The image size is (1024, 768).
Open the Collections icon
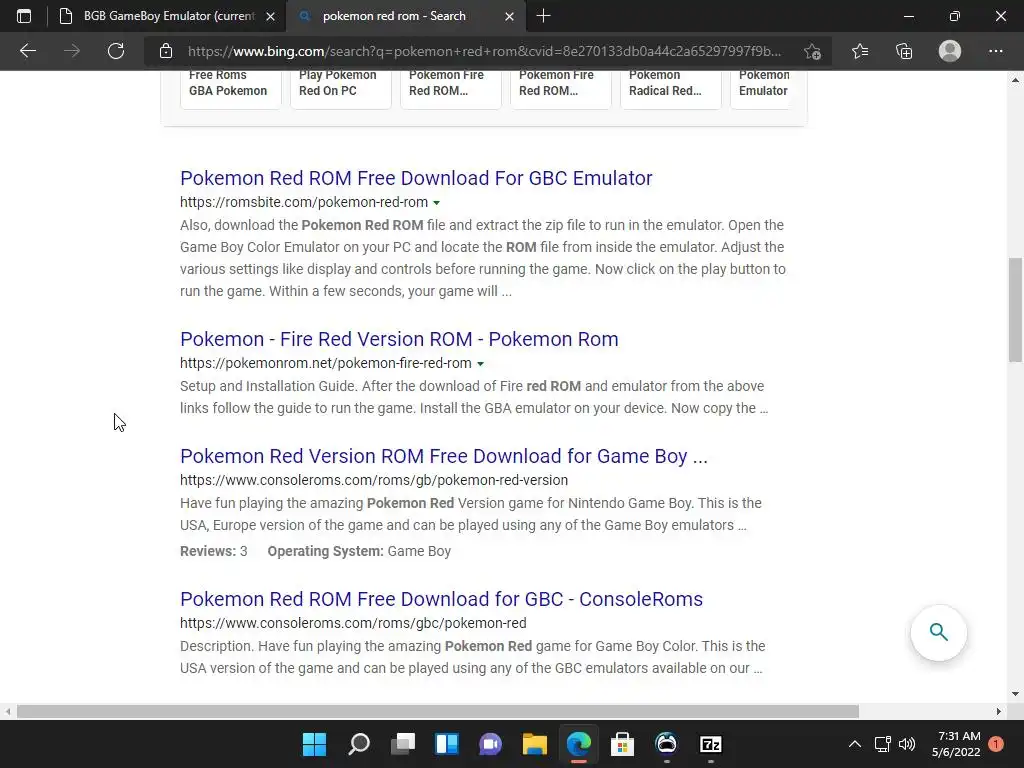(x=904, y=51)
